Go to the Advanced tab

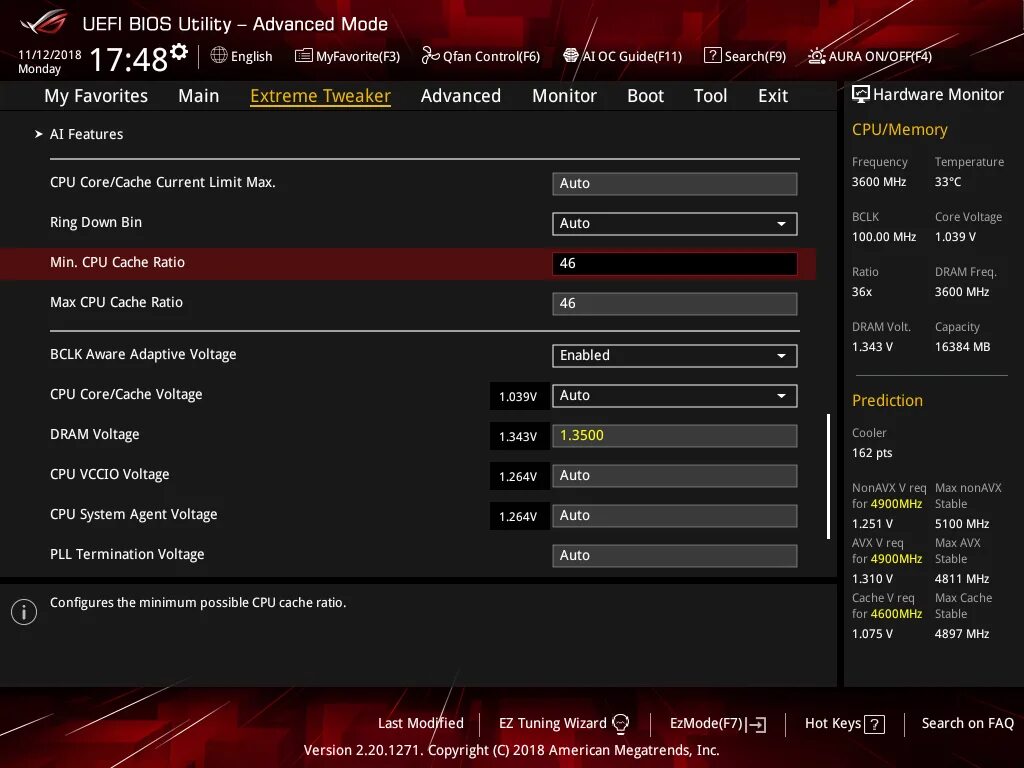(x=460, y=96)
